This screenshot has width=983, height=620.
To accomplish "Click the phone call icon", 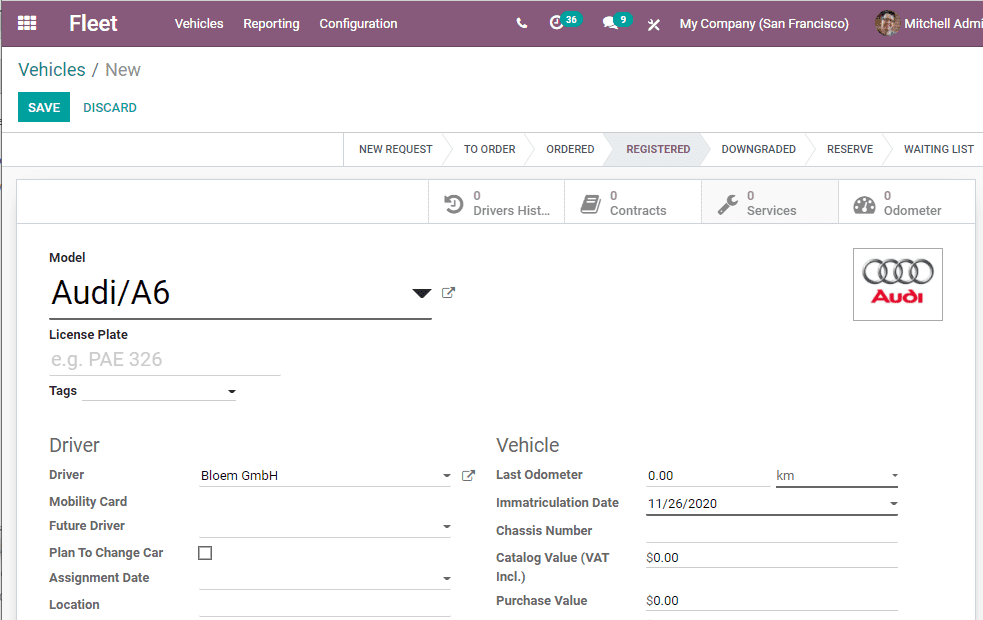I will point(522,24).
